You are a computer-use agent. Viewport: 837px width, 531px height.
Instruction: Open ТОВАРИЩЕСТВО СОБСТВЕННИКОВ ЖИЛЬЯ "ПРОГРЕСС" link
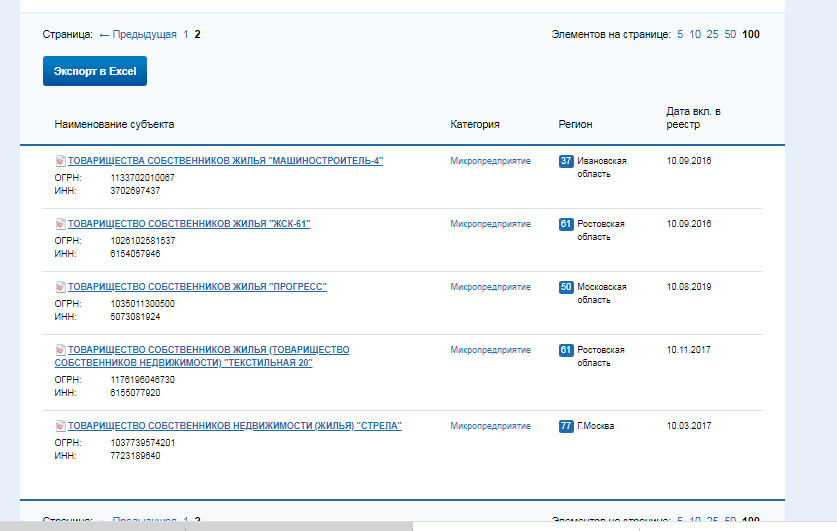point(197,287)
